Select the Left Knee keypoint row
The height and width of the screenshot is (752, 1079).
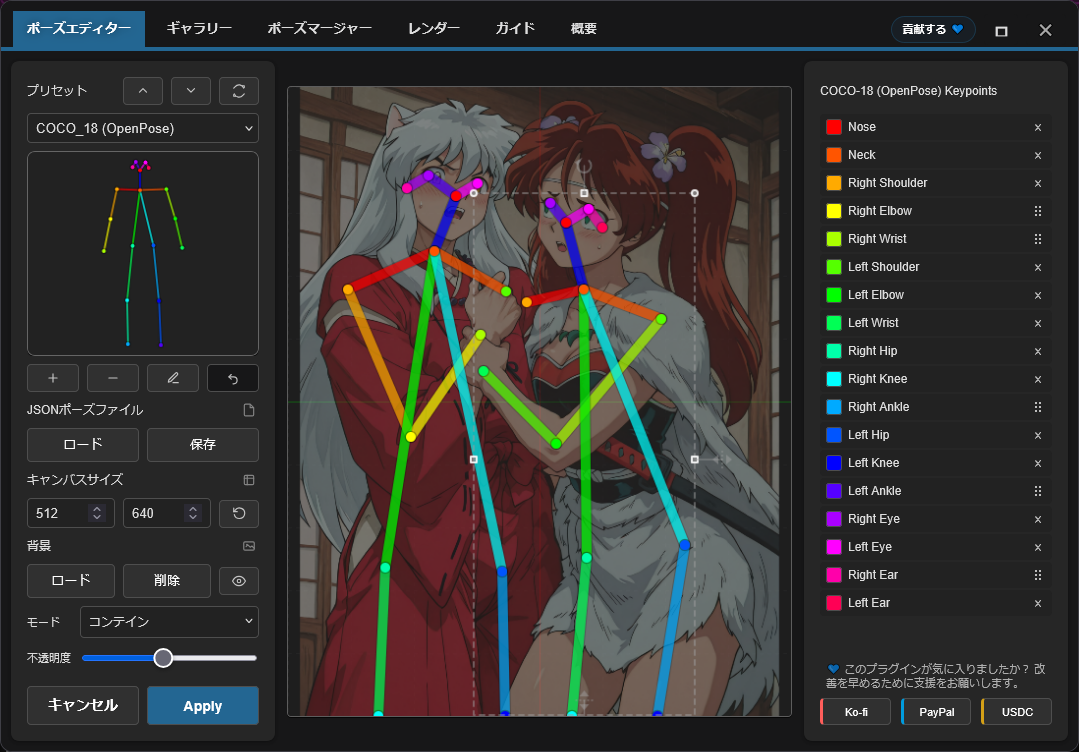935,462
